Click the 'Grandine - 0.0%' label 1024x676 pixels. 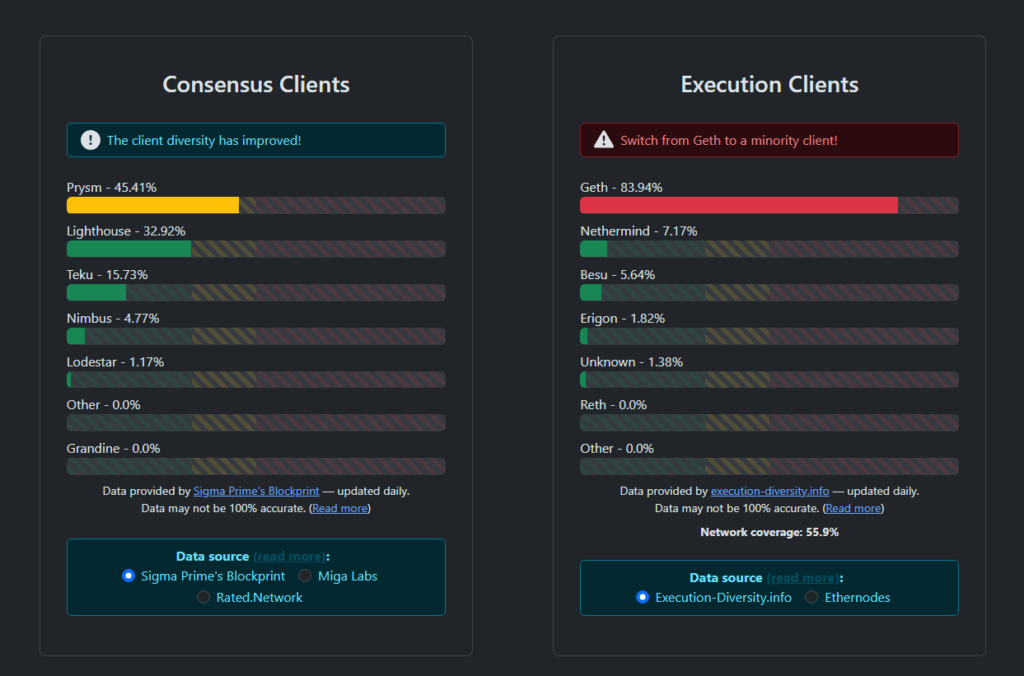click(x=114, y=449)
